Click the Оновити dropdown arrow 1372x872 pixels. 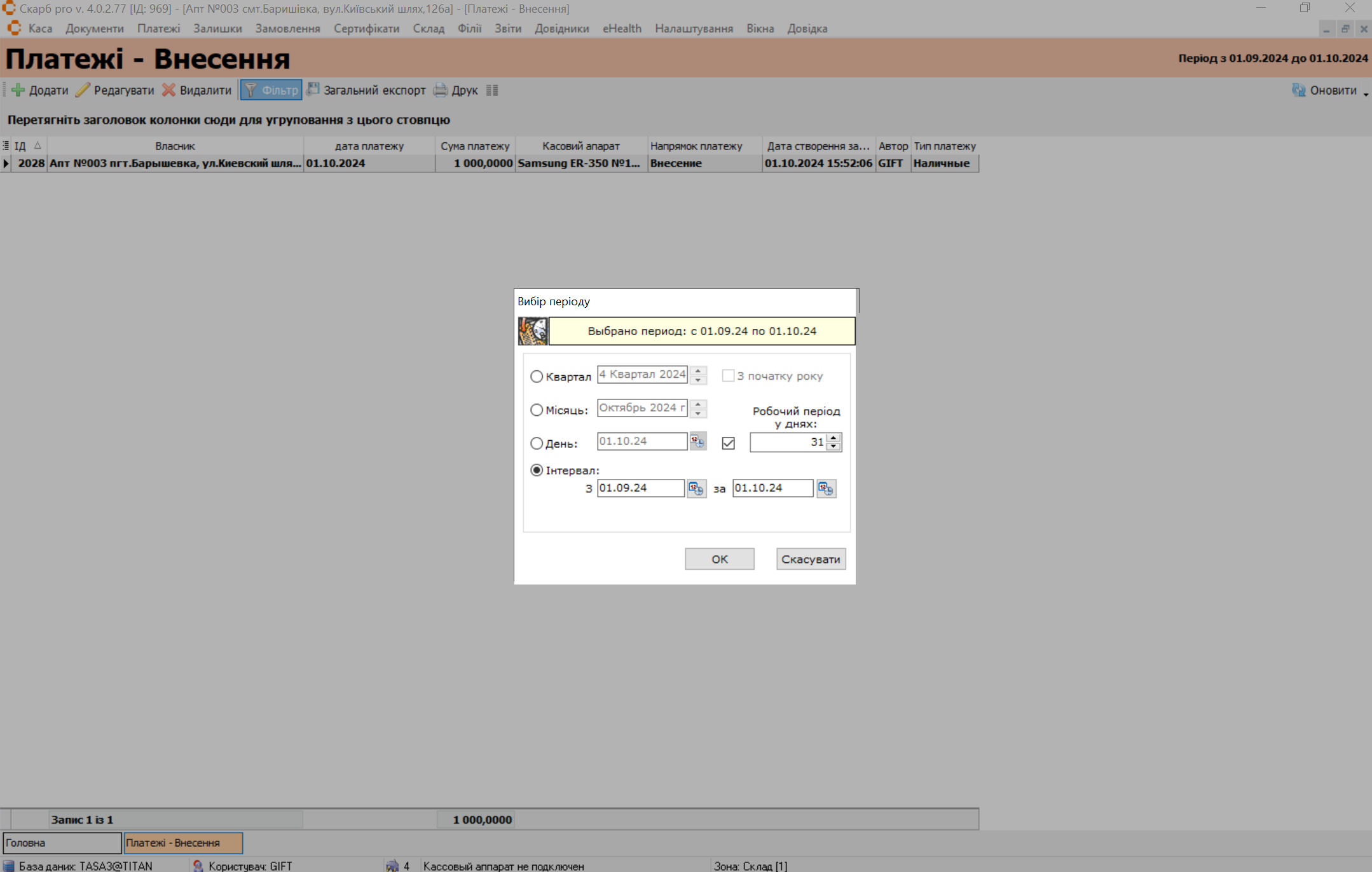[x=1366, y=93]
